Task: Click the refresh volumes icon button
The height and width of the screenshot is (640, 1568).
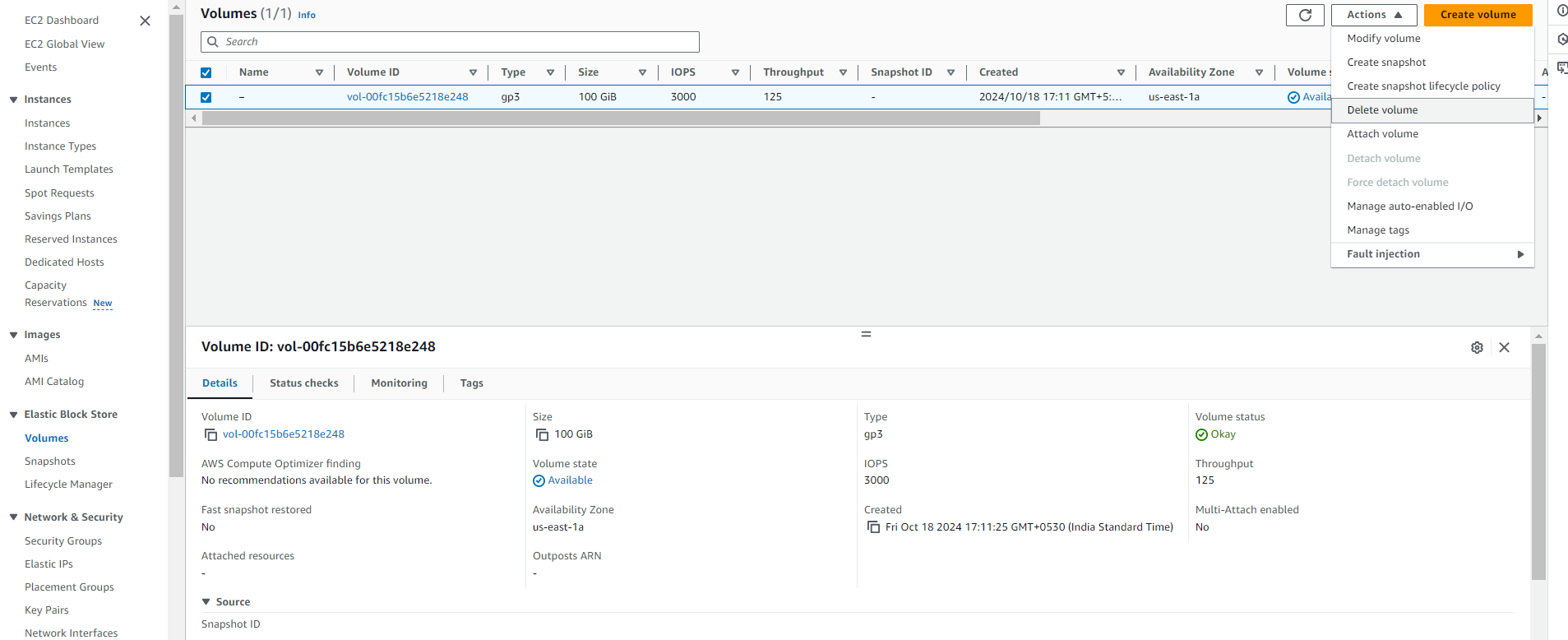Action: (x=1304, y=15)
